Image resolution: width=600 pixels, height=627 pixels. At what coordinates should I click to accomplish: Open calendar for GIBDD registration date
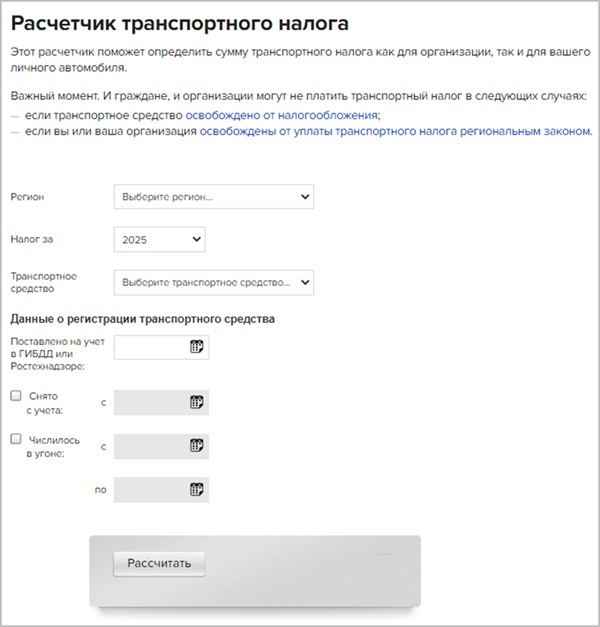point(197,347)
